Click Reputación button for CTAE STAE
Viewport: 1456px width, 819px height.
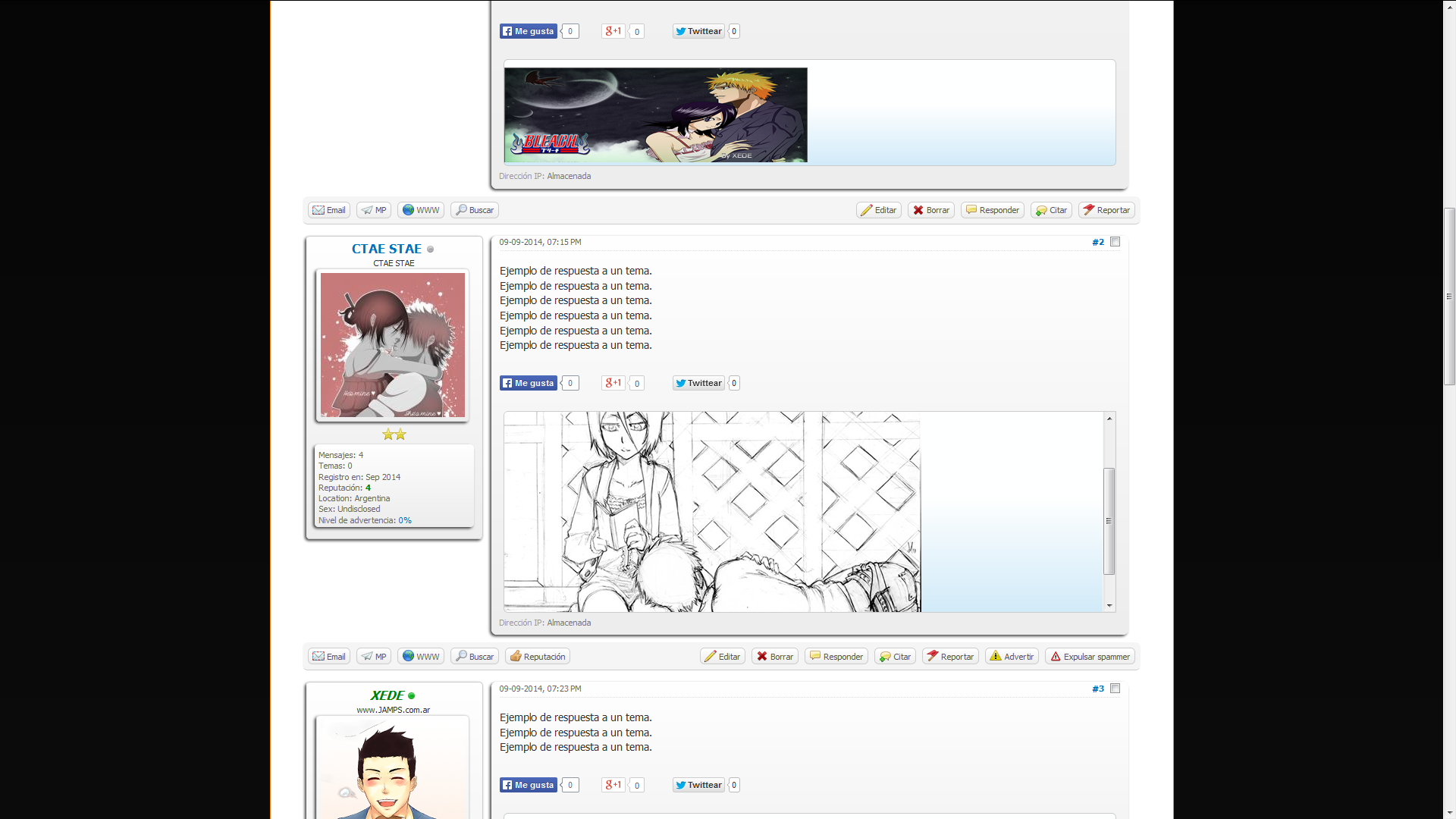(538, 657)
